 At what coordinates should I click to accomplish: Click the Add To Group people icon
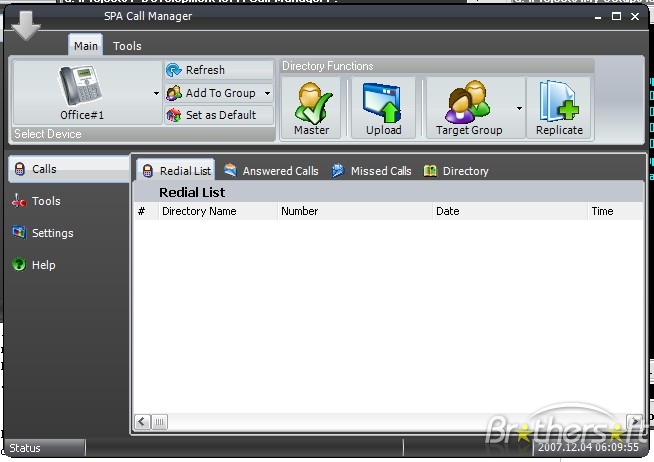click(x=174, y=93)
